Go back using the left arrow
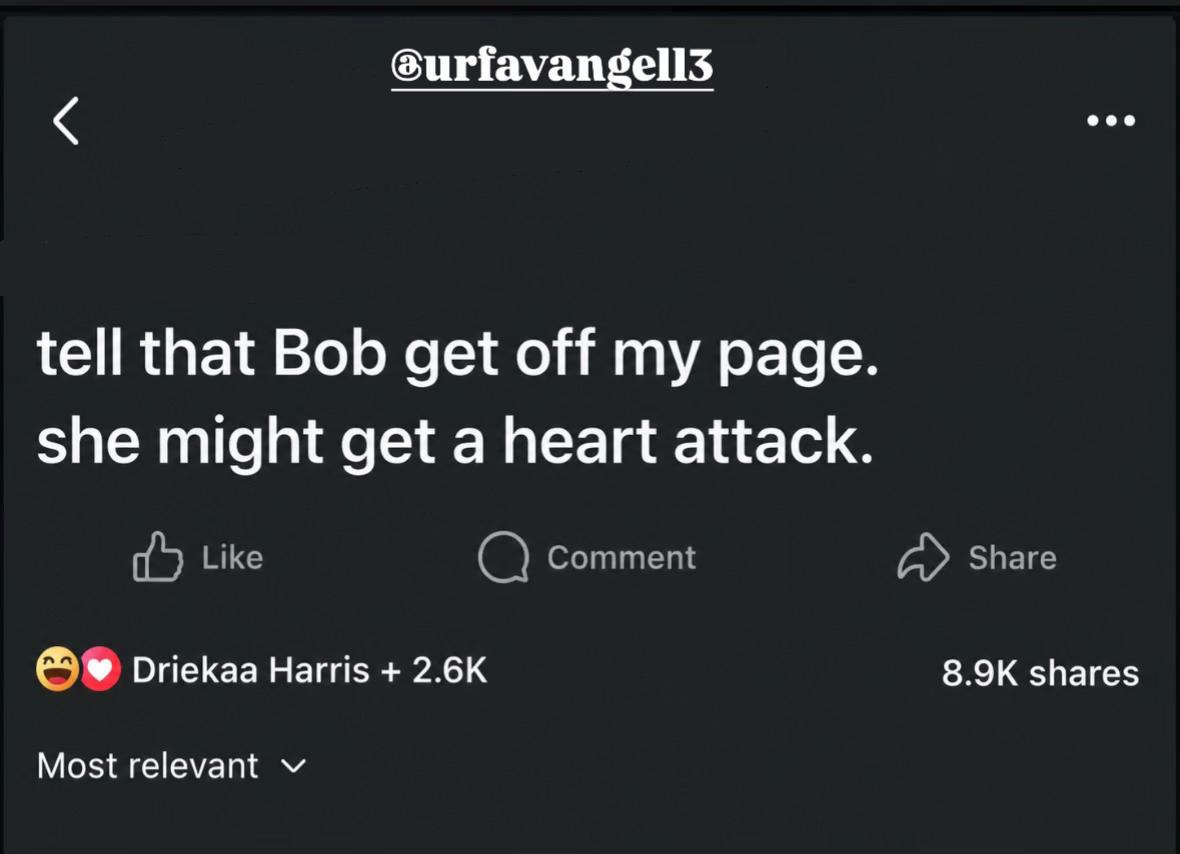1180x854 pixels. [x=66, y=120]
